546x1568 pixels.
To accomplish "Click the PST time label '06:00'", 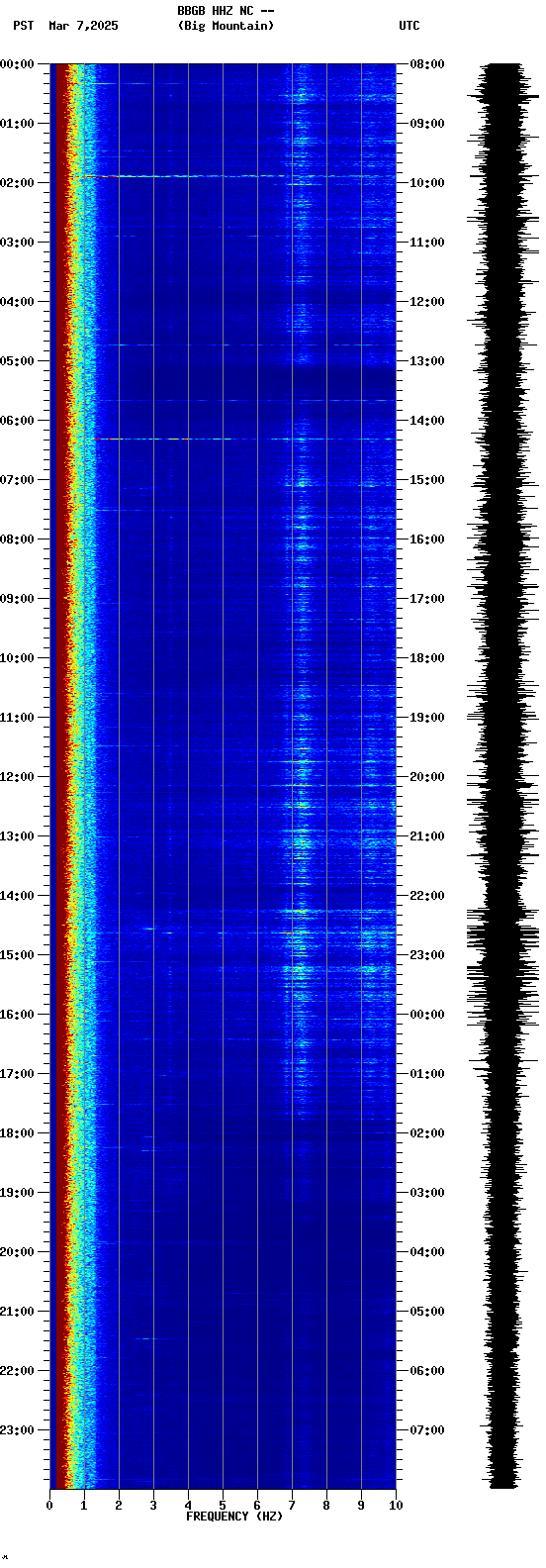I will pos(18,421).
